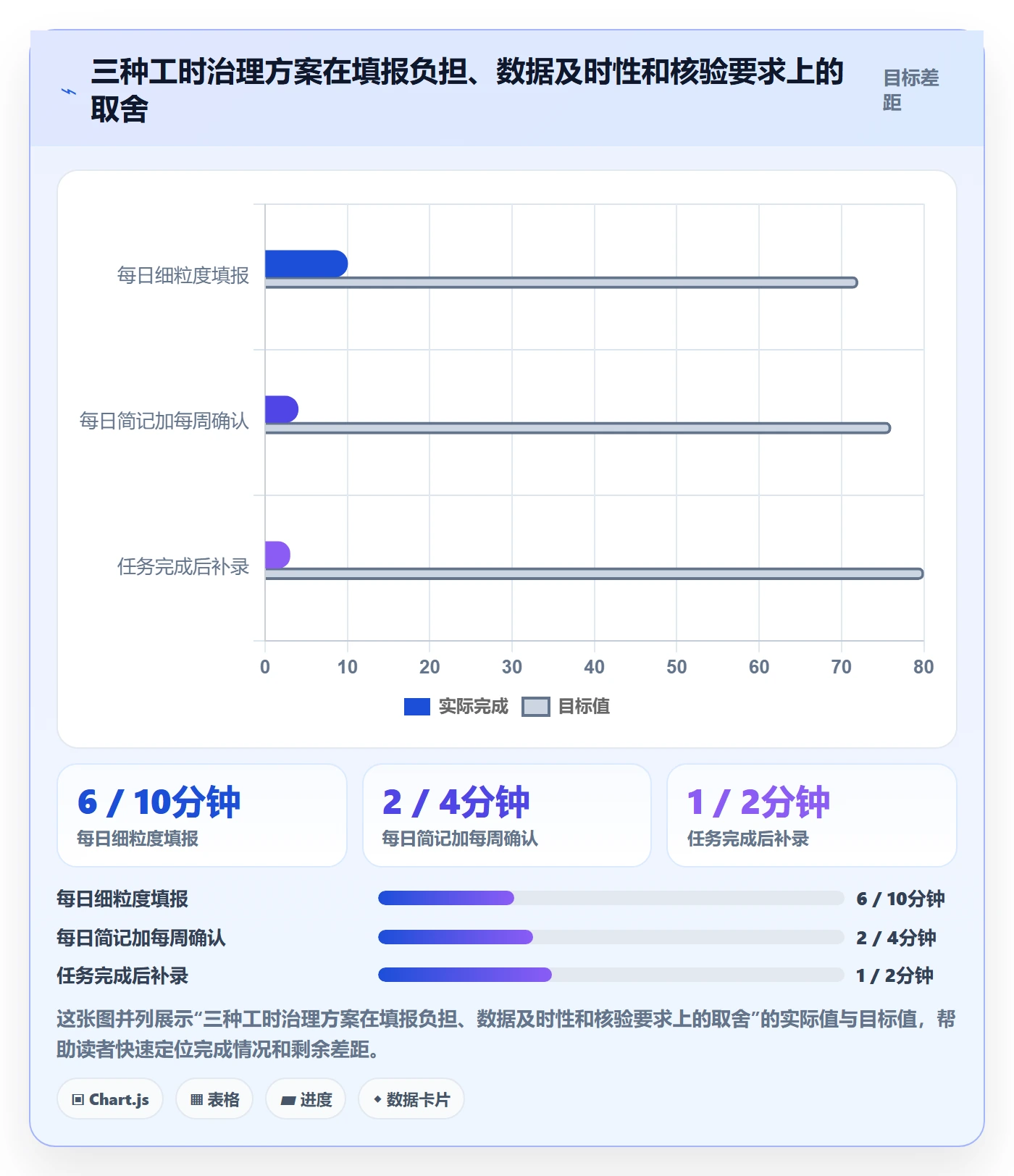Click the Chart.js chip

pos(110,1099)
